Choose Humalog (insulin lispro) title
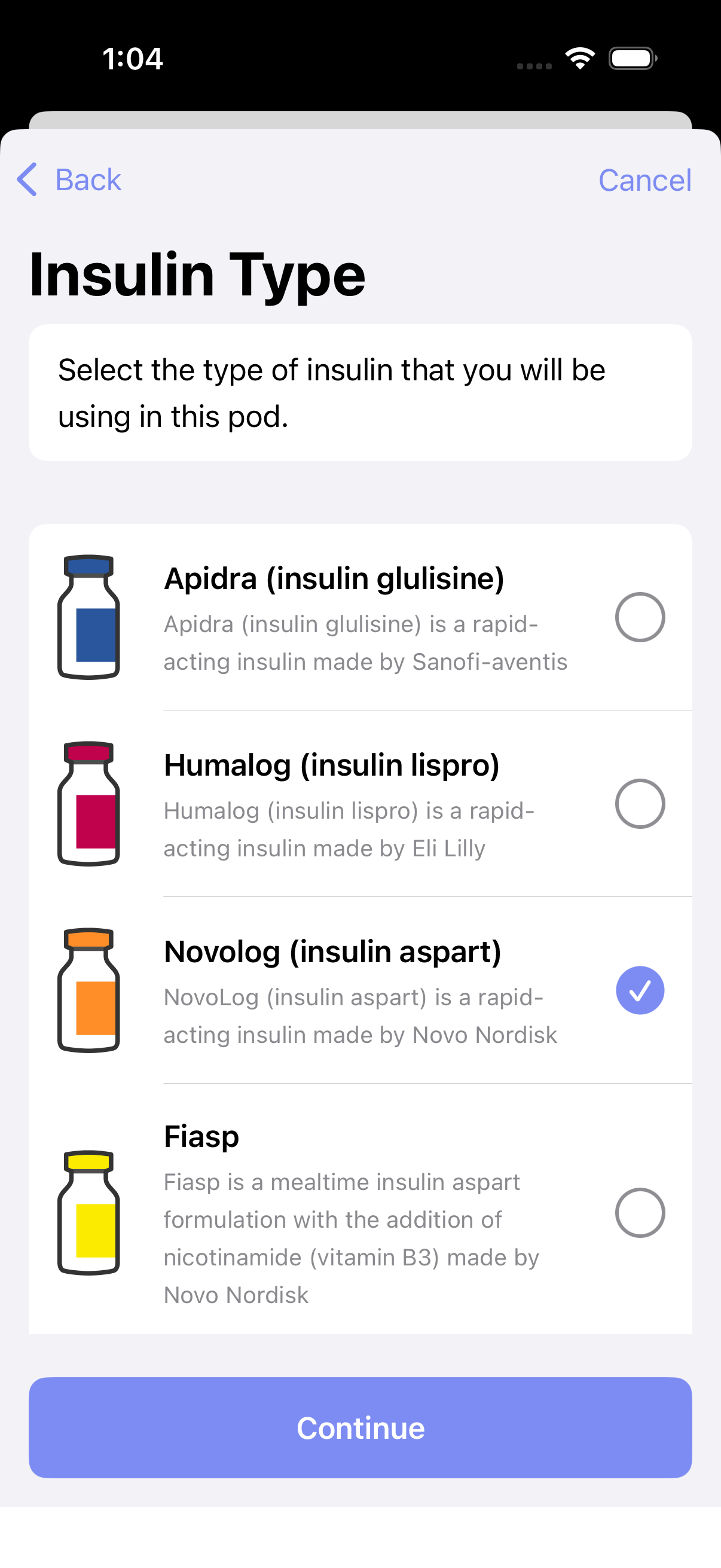Viewport: 721px width, 1568px height. (332, 765)
